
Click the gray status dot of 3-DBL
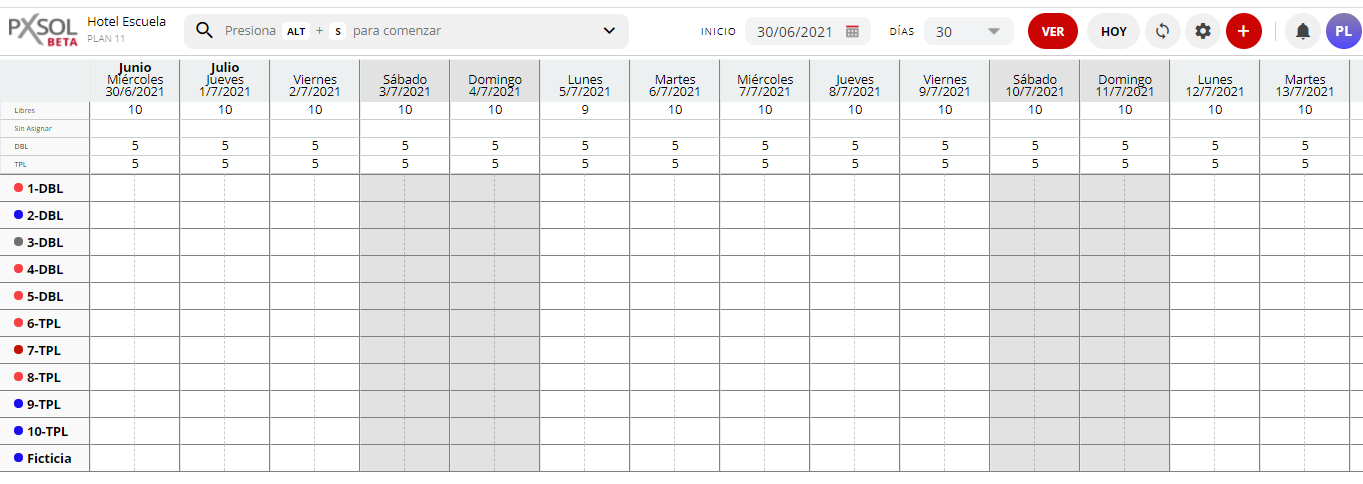[x=19, y=242]
